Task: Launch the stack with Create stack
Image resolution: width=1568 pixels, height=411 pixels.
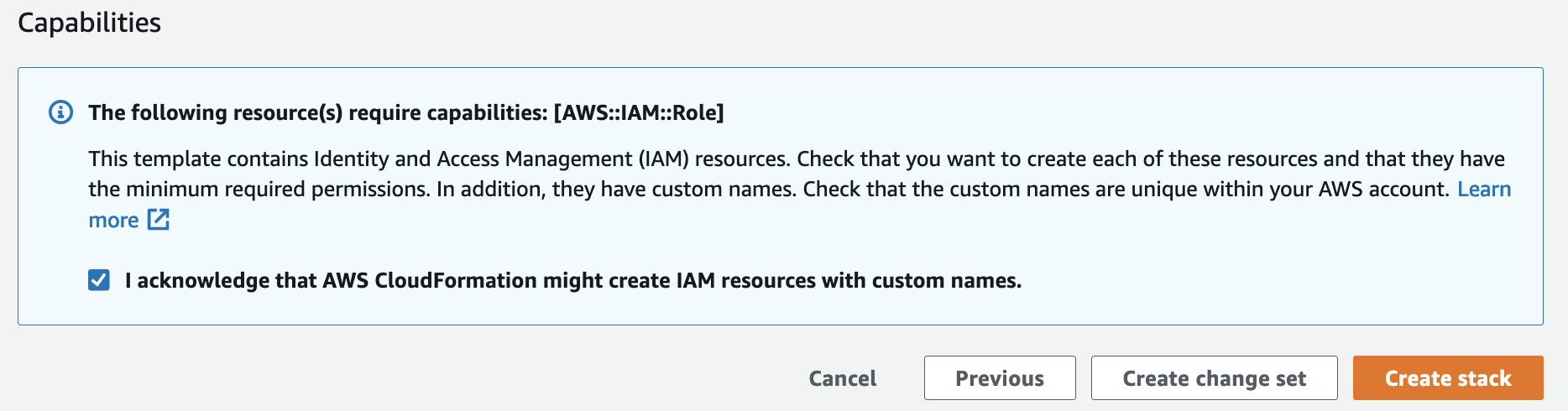Action: tap(1448, 378)
